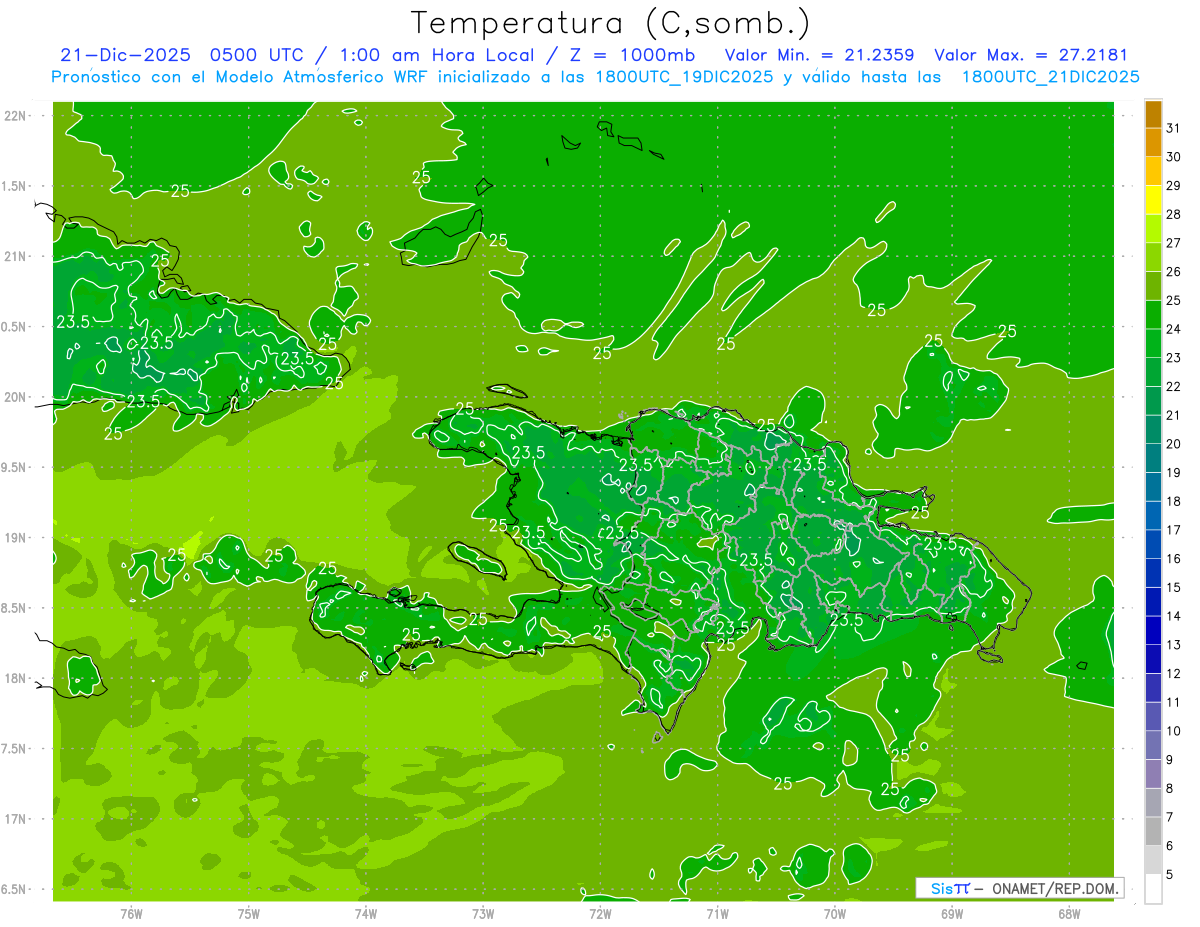Click the "70W" longitude axis label
Viewport: 1200px width, 927px height.
835,913
